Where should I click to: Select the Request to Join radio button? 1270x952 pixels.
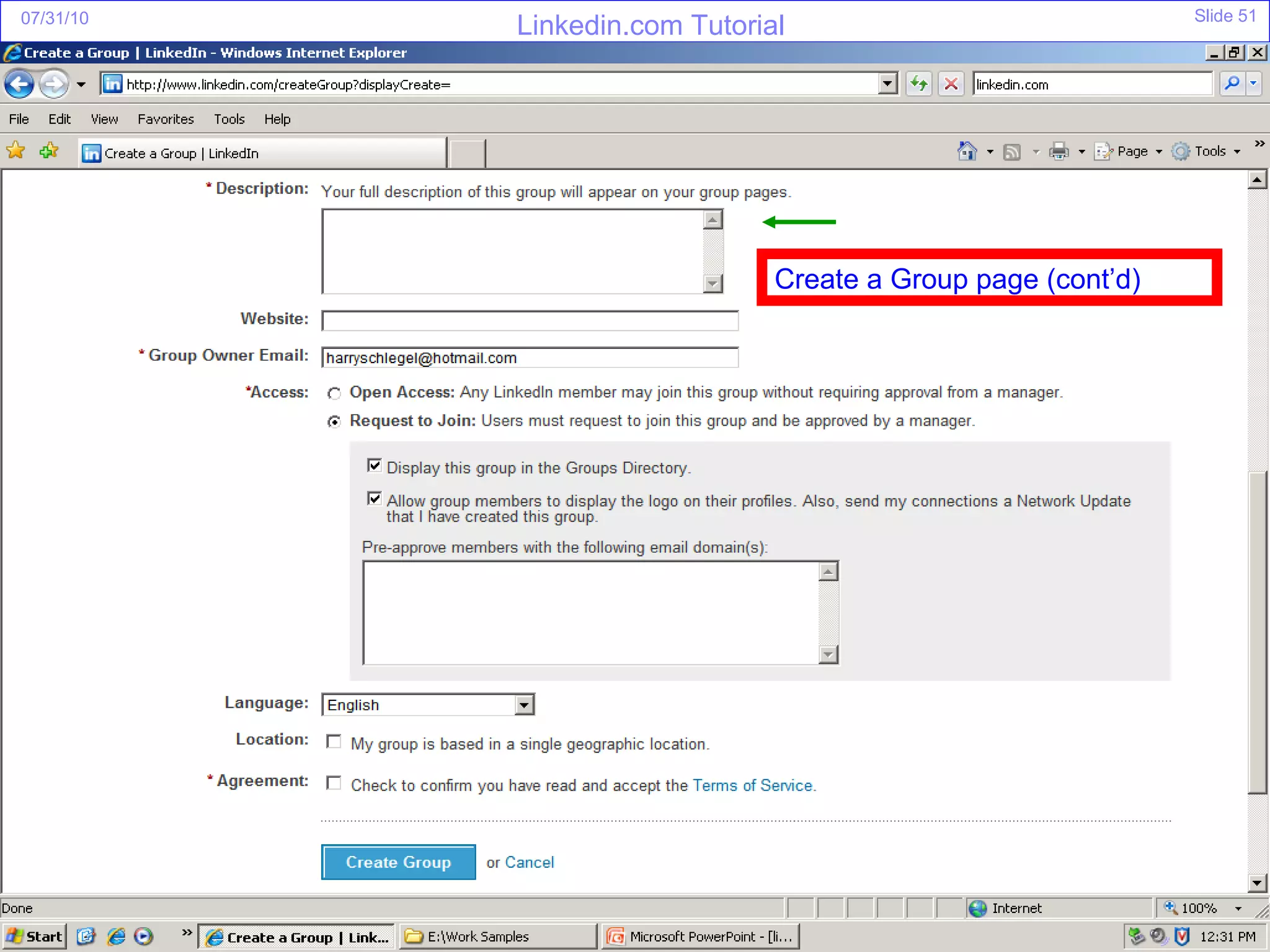coord(334,422)
